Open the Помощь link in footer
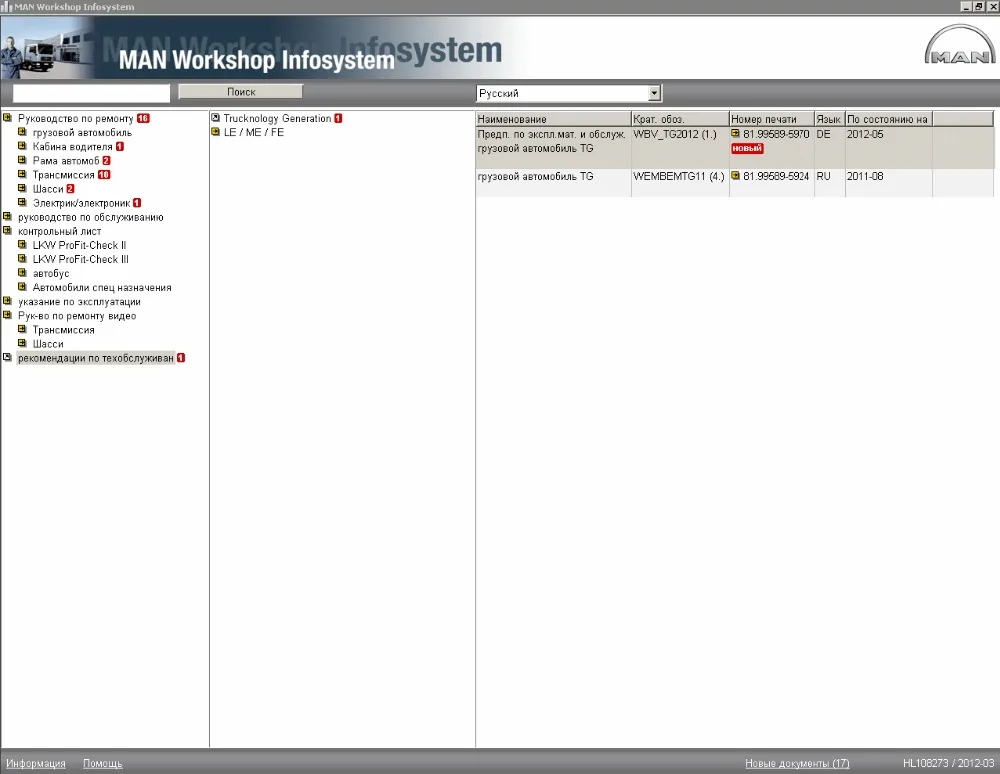 click(103, 763)
